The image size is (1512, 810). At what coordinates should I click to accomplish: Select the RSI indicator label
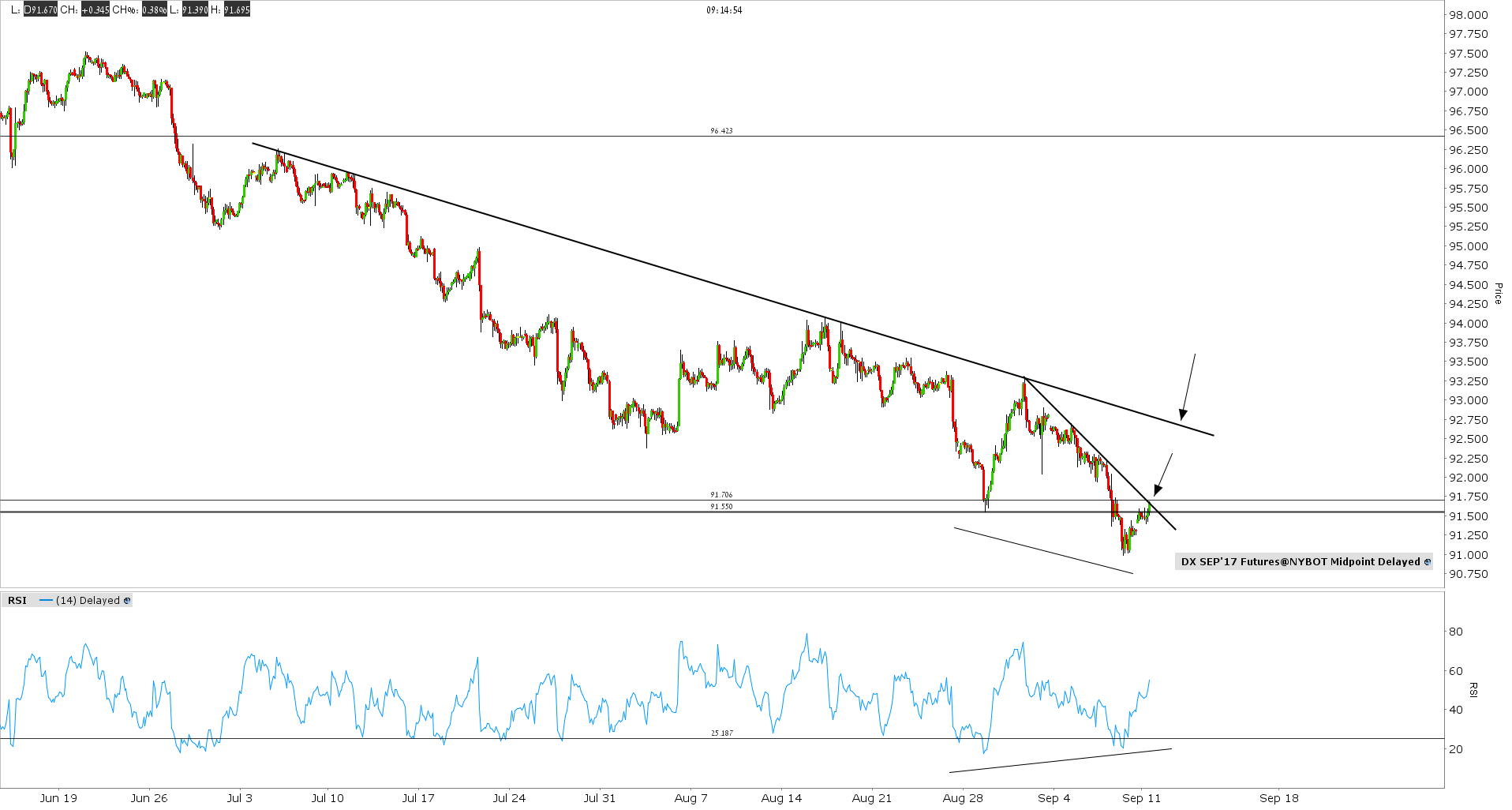(17, 601)
